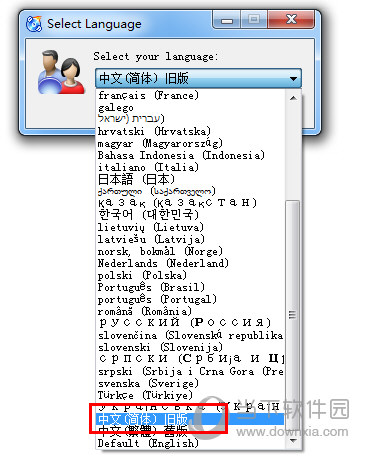Image resolution: width=373 pixels, height=461 pixels.
Task: Select Nederlands (Nederland) option
Action: (x=191, y=263)
